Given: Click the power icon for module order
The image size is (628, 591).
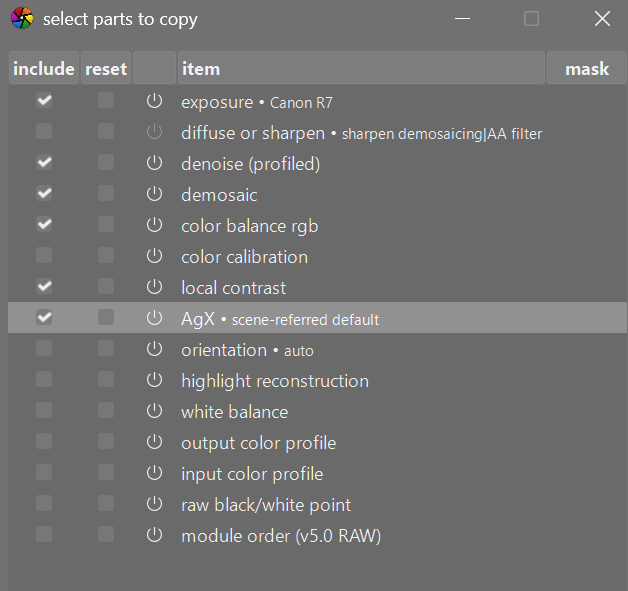Looking at the screenshot, I should 154,535.
